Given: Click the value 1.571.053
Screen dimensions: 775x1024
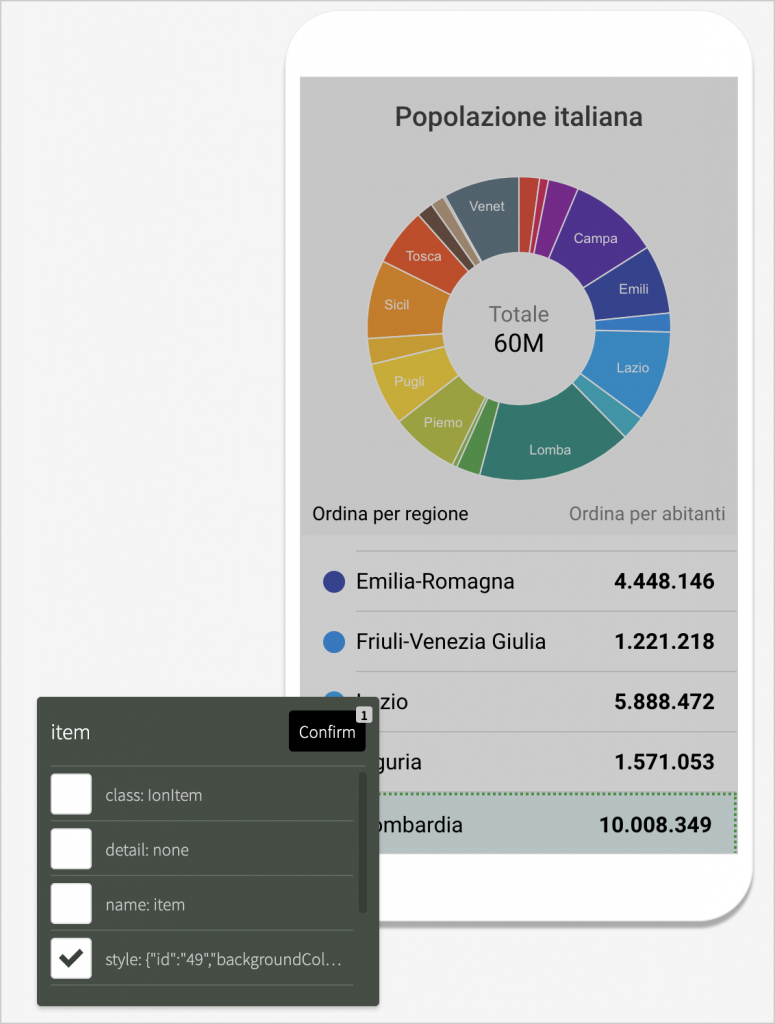Looking at the screenshot, I should click(x=664, y=761).
